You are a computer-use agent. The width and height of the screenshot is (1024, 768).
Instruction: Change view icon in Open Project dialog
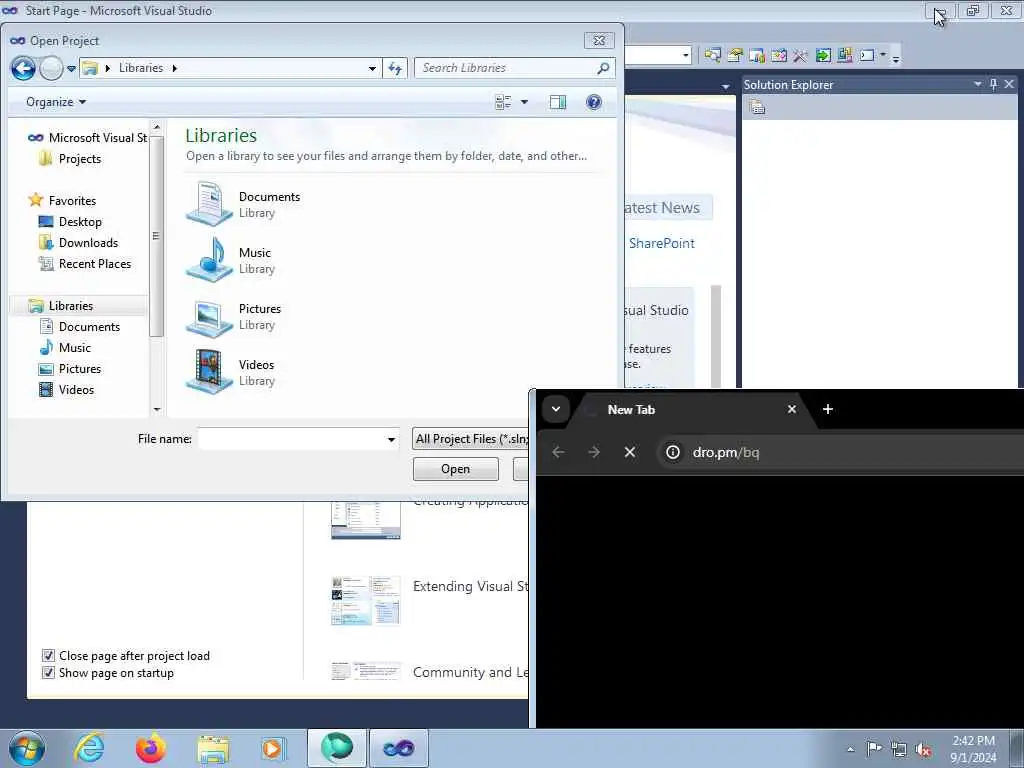point(503,102)
